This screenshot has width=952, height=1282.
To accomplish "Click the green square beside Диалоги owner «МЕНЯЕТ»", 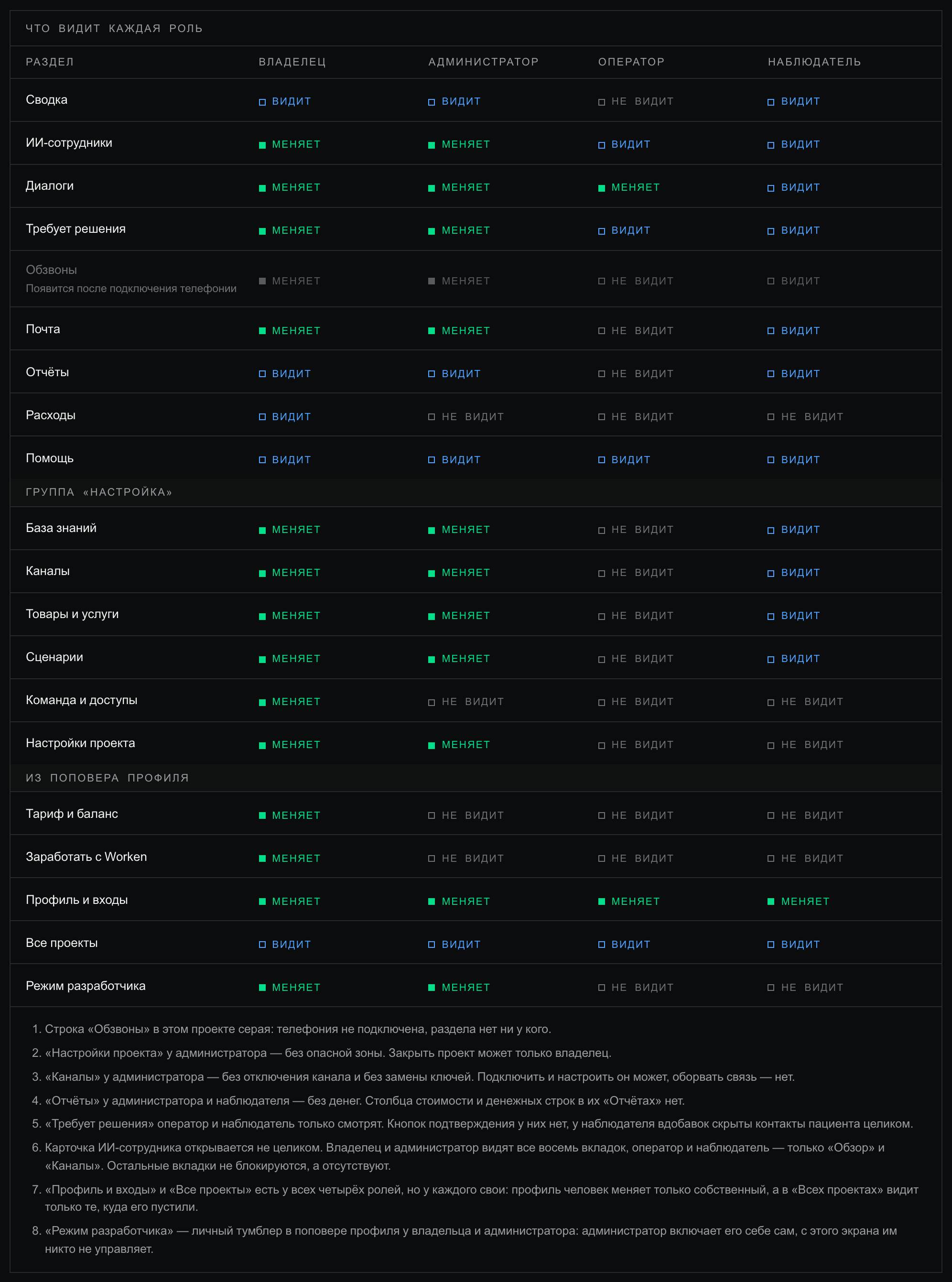I will [262, 188].
